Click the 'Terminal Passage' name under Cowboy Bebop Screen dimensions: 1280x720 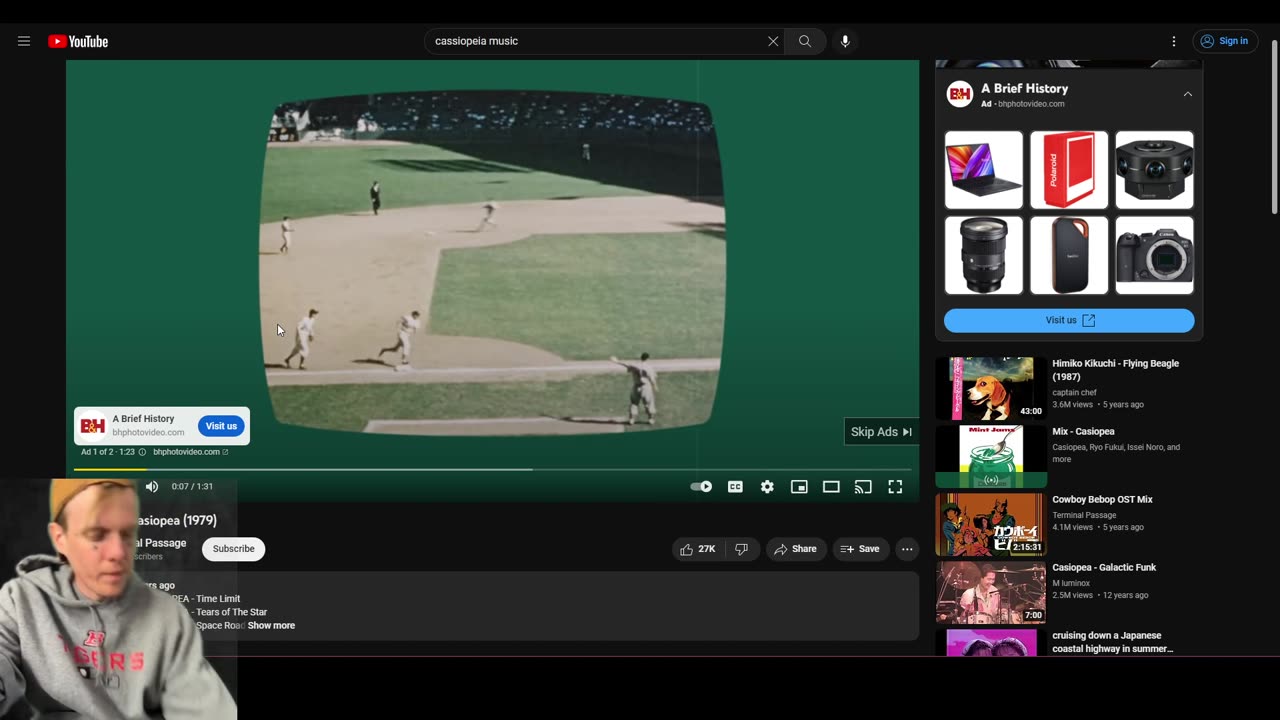pyautogui.click(x=1084, y=515)
